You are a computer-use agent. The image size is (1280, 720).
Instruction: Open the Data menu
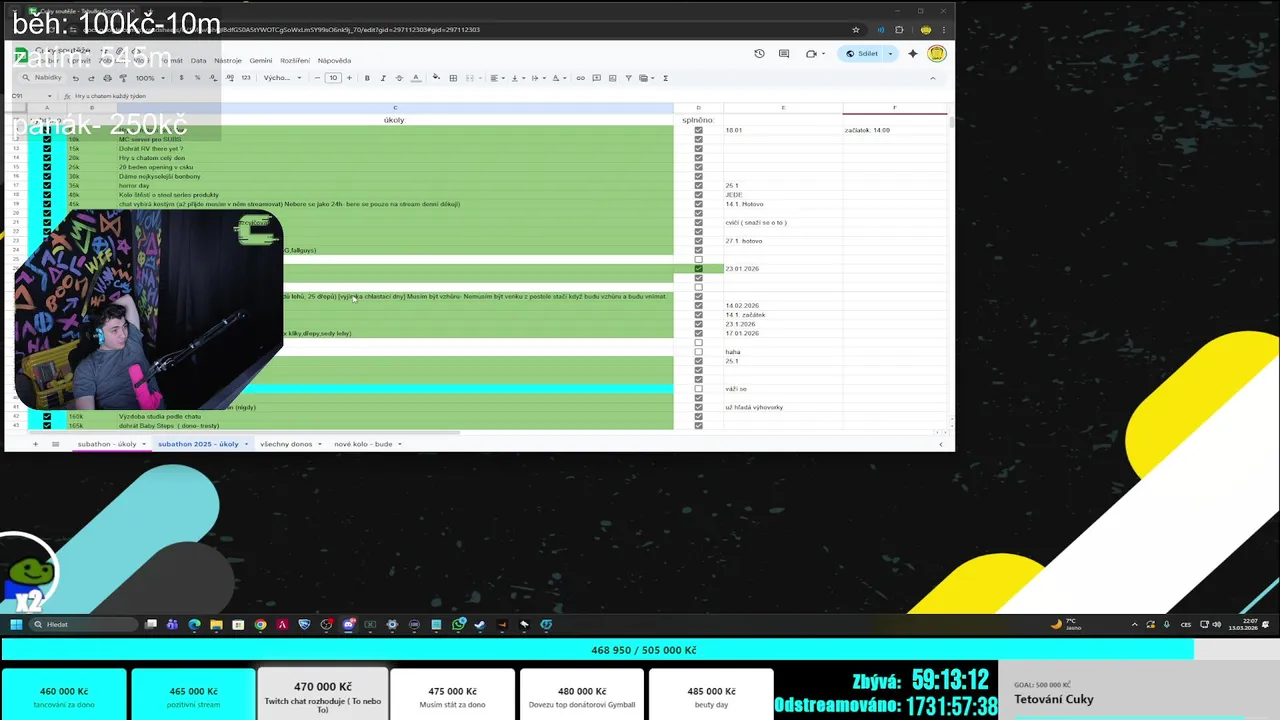tap(198, 61)
